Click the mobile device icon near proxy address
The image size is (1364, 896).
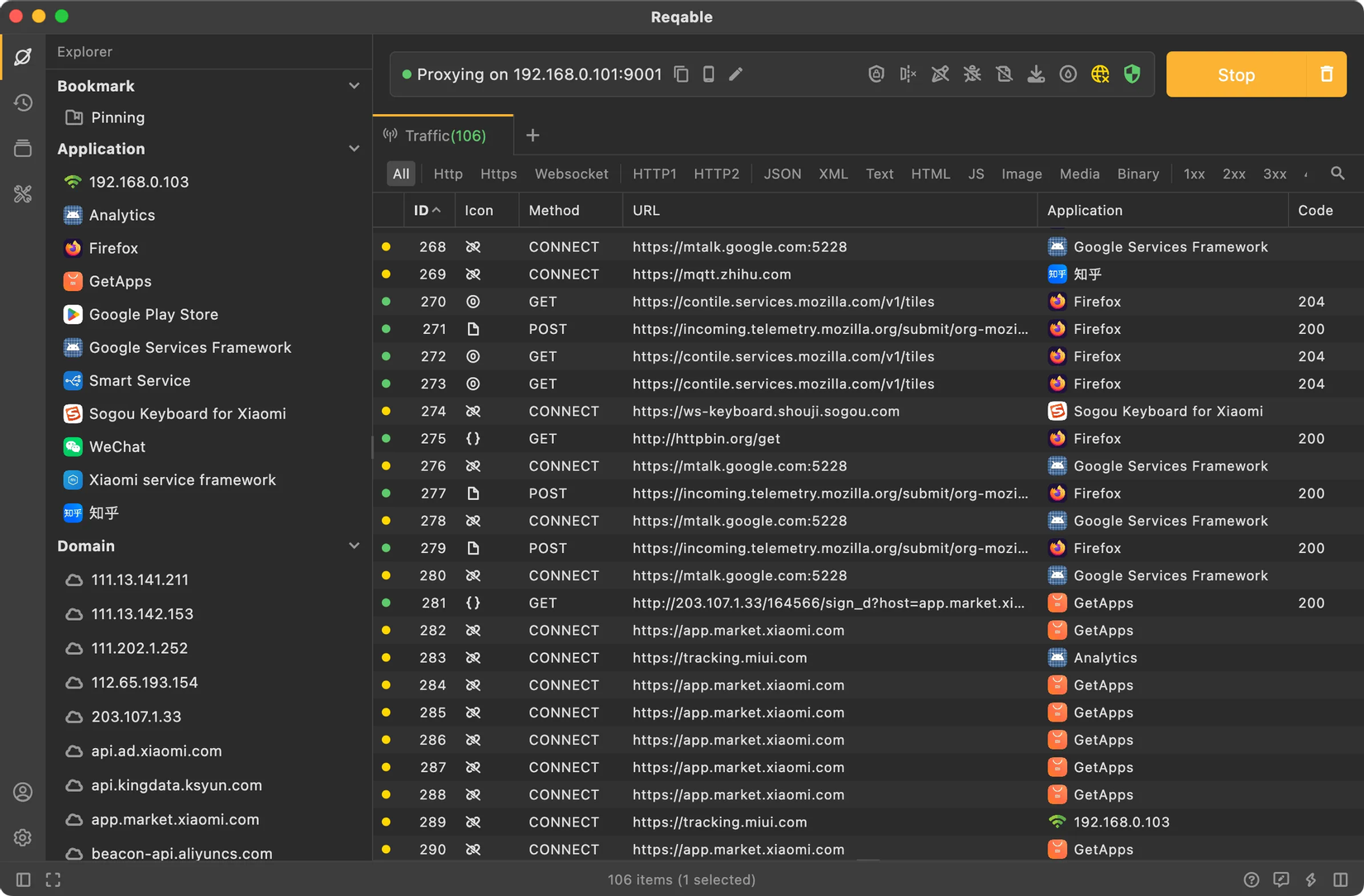(708, 74)
